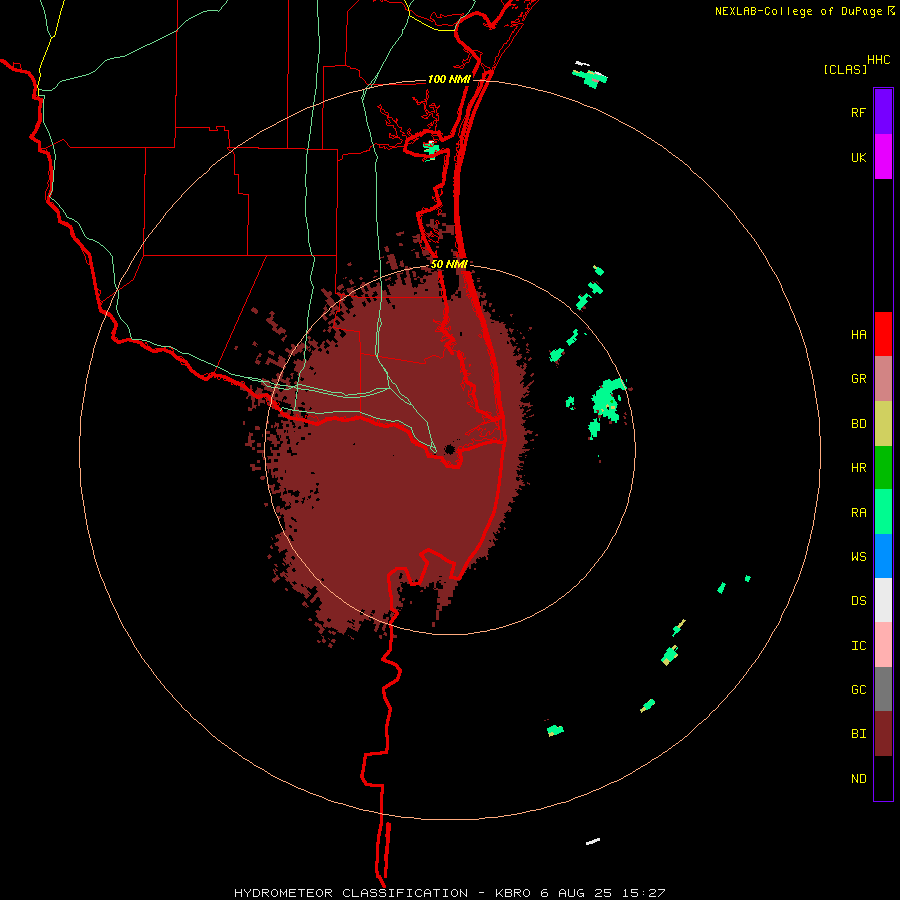Click the UK magenta color swatch in legend

883,157
